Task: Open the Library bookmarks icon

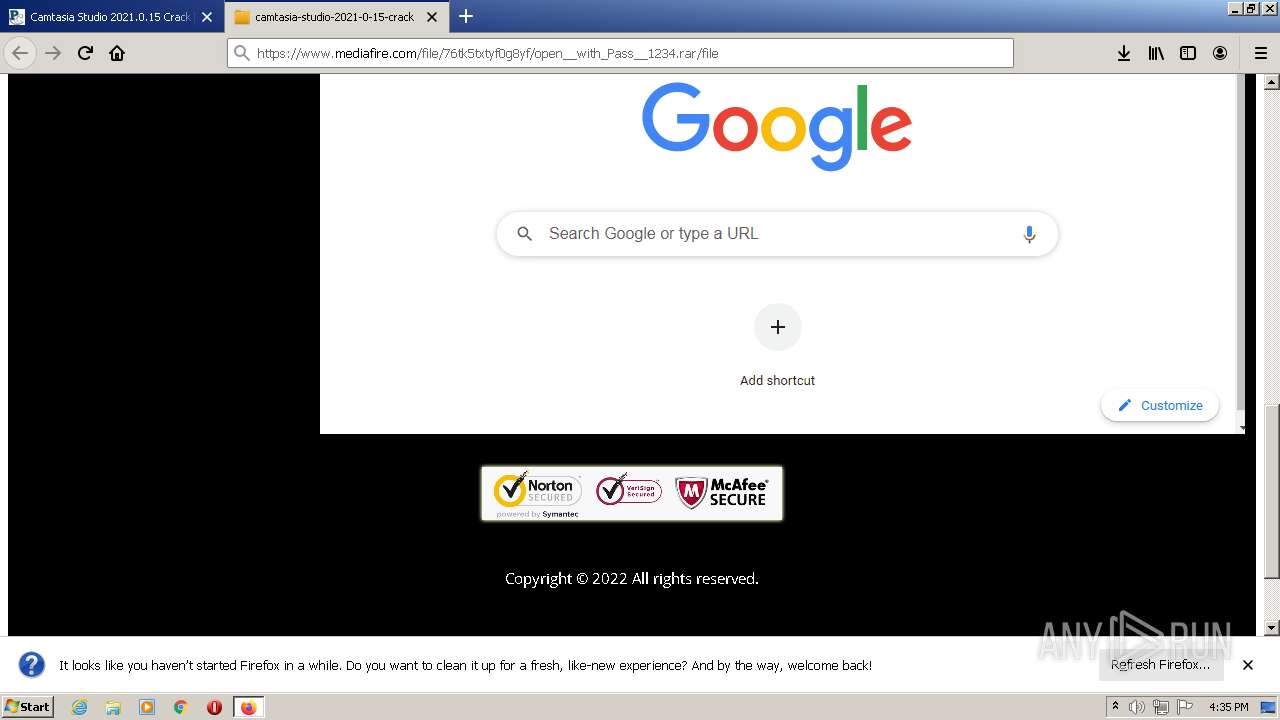Action: pos(1156,53)
